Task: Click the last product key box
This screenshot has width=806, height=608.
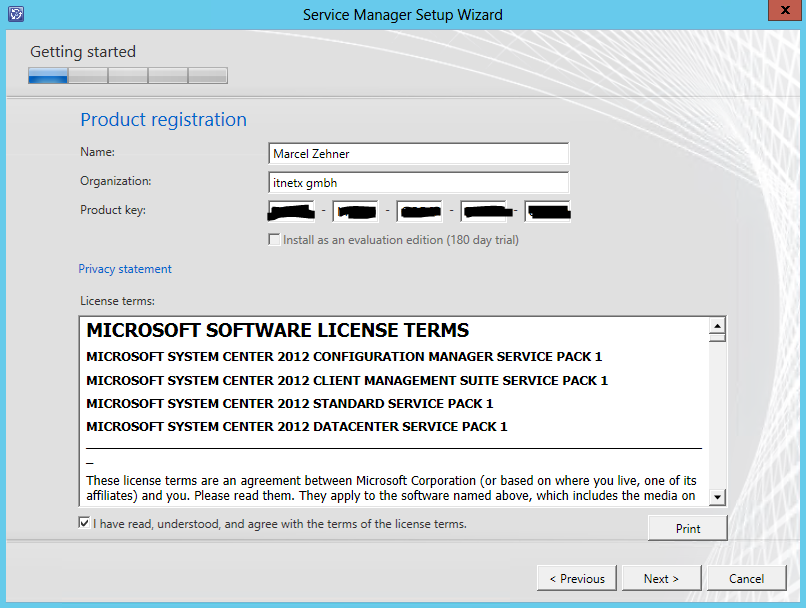Action: [x=548, y=211]
